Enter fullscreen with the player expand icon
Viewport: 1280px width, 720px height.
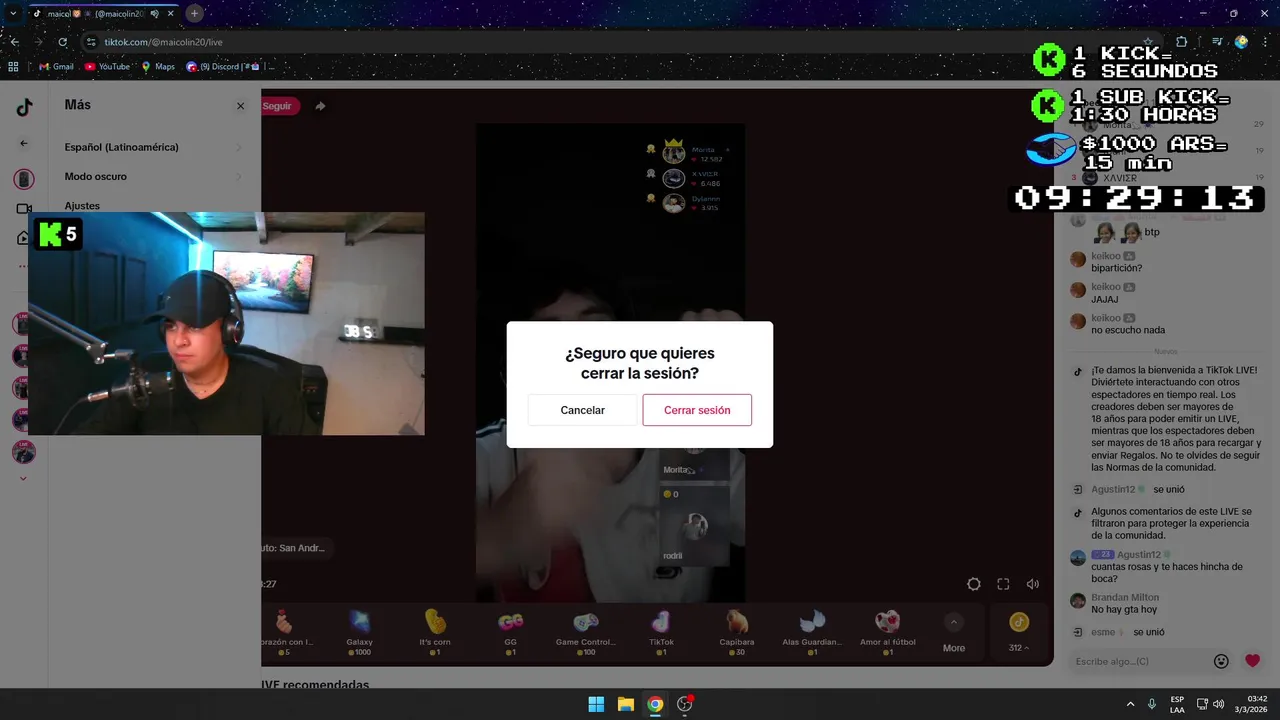(x=1003, y=585)
